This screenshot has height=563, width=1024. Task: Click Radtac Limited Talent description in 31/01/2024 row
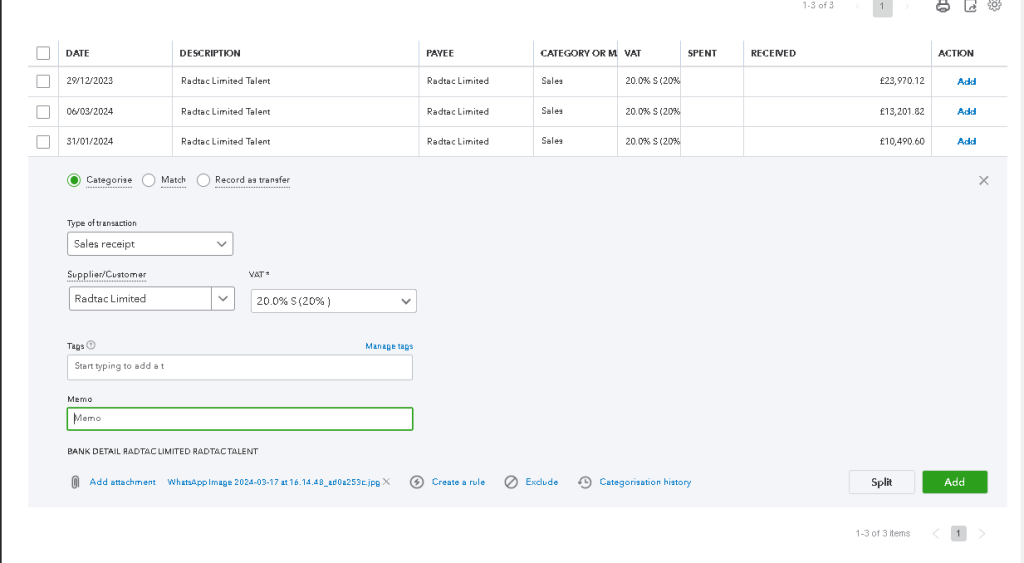click(225, 142)
